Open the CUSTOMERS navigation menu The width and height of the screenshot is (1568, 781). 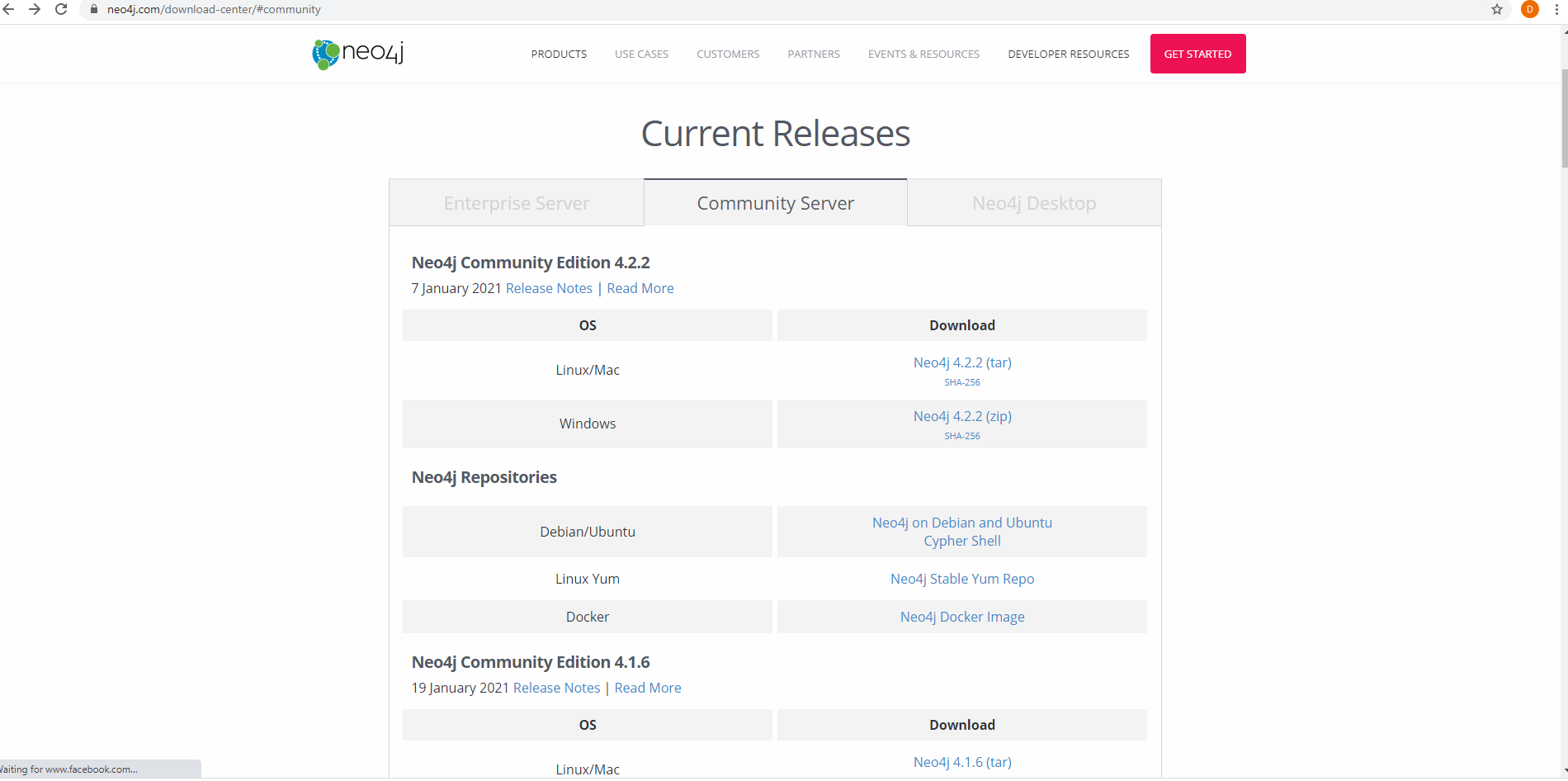click(728, 54)
